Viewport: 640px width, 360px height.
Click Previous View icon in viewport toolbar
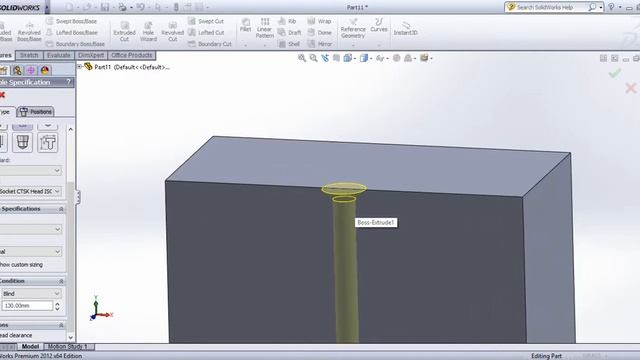[x=325, y=58]
